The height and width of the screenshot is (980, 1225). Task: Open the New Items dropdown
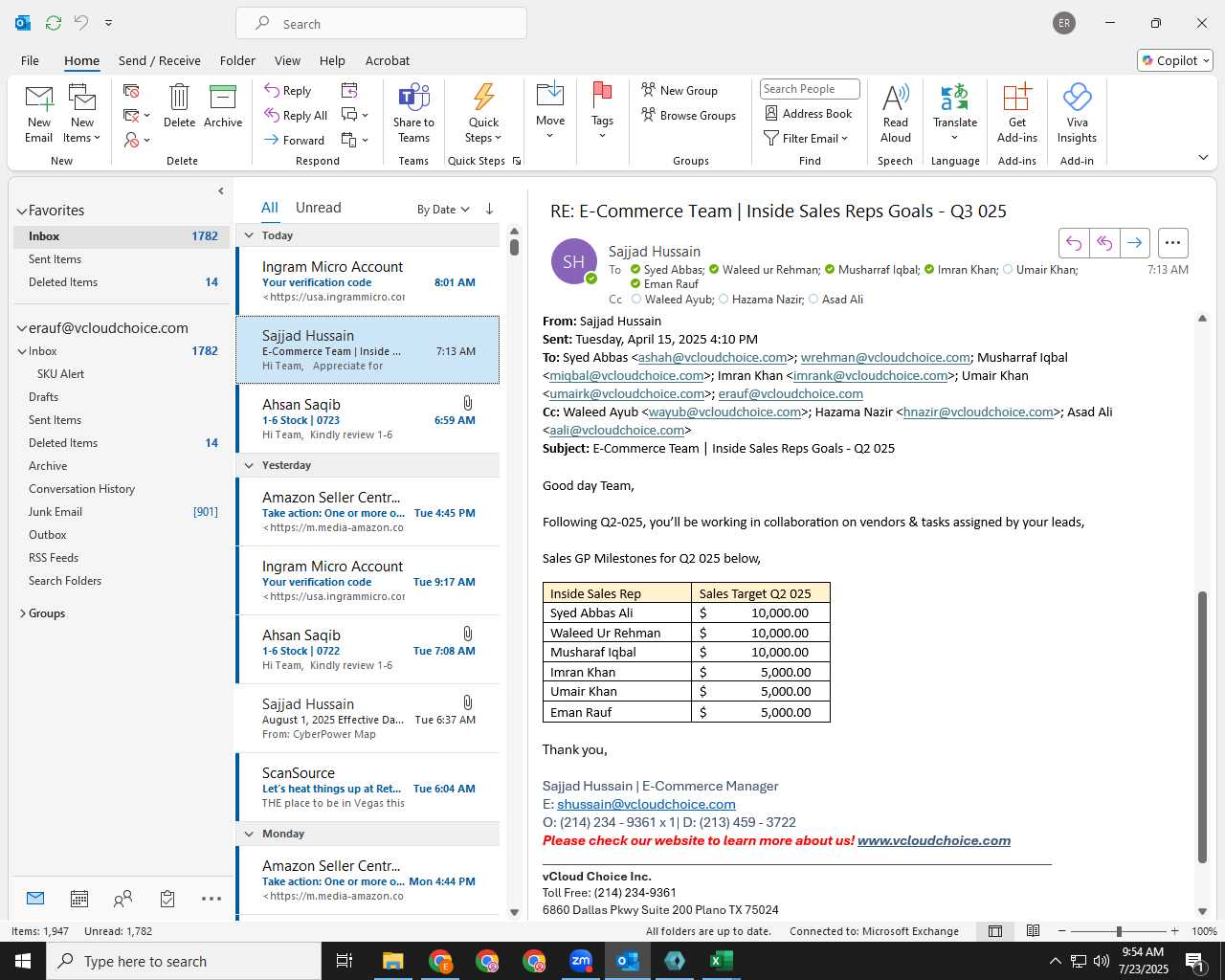(82, 130)
